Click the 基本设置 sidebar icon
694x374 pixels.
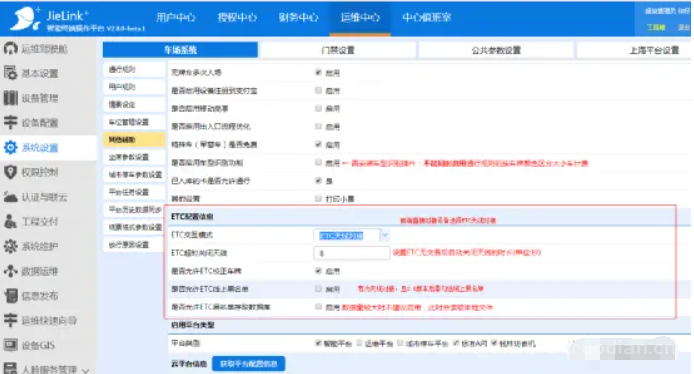[x=10, y=73]
